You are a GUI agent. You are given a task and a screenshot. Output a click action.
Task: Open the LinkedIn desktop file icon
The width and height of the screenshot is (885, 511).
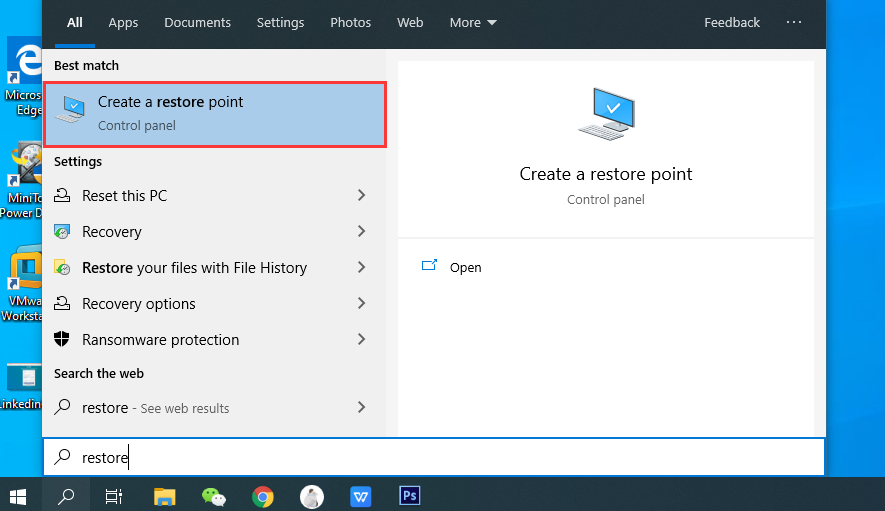(x=21, y=387)
